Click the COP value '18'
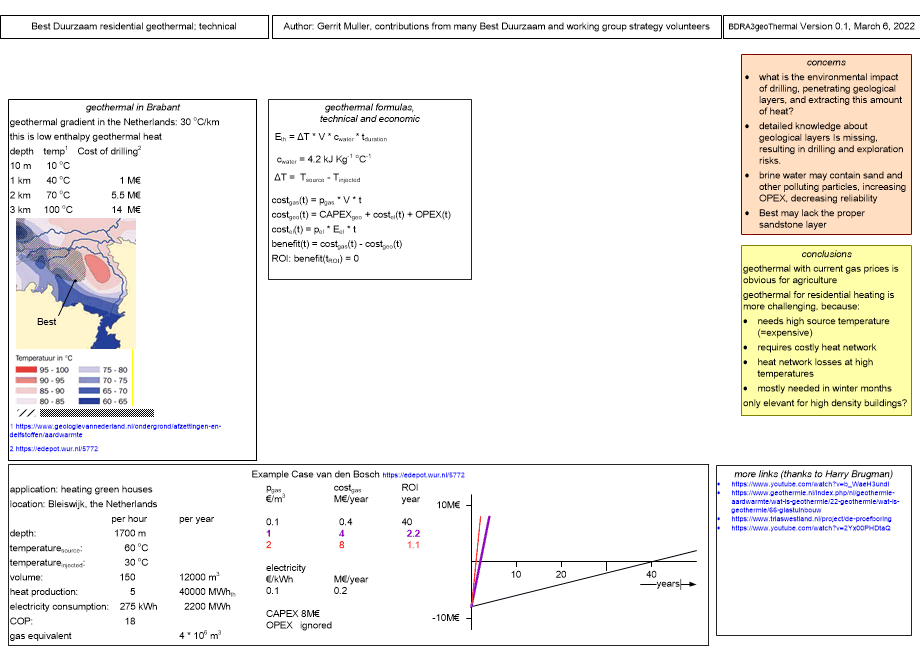The height and width of the screenshot is (660, 920). [x=130, y=621]
